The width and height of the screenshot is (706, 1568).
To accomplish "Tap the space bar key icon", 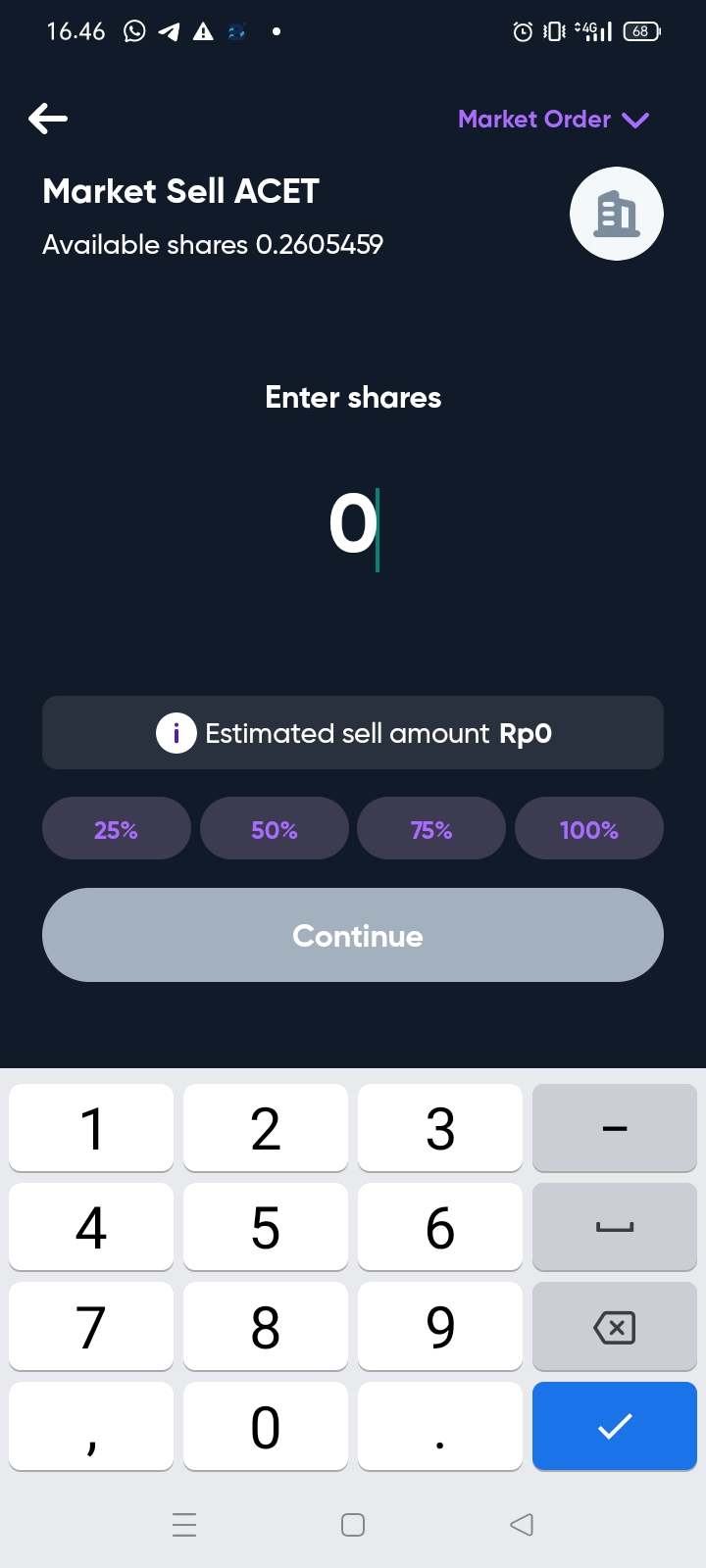I will (615, 1227).
